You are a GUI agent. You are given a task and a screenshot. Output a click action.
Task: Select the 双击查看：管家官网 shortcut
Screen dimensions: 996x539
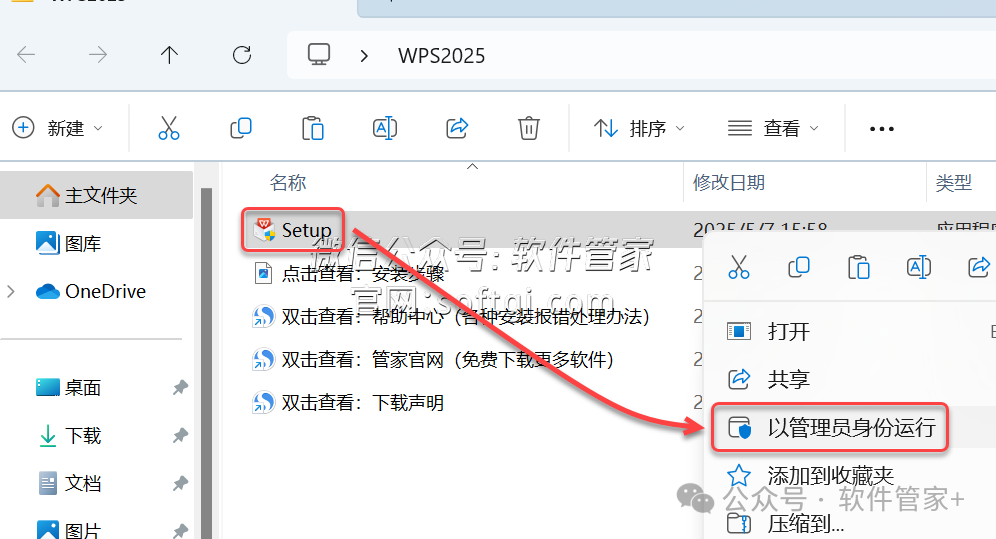[x=433, y=359]
